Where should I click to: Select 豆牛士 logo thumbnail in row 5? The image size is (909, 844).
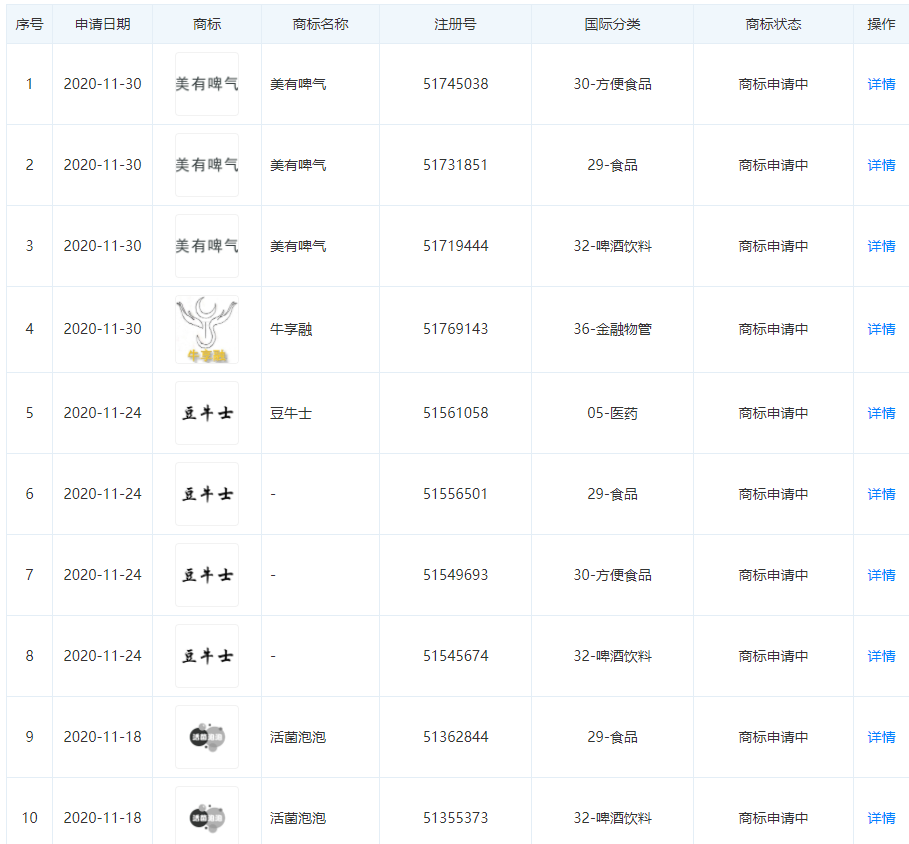pos(207,413)
